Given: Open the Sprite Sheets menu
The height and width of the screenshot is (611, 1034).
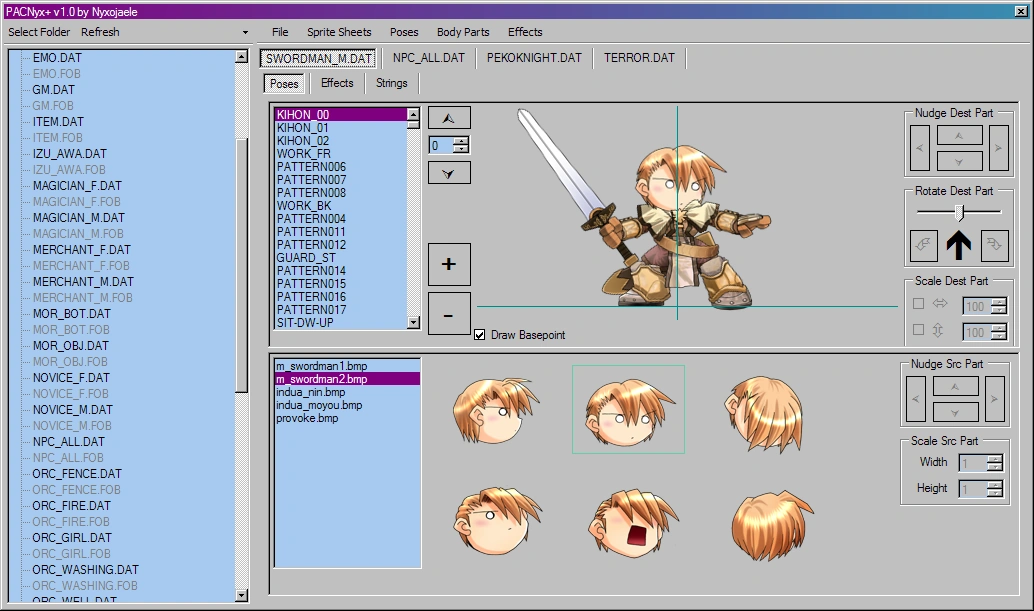Looking at the screenshot, I should point(338,32).
